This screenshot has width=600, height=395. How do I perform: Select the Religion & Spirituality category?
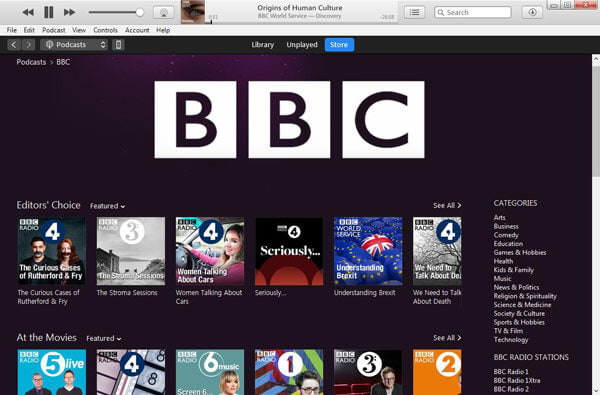[525, 296]
